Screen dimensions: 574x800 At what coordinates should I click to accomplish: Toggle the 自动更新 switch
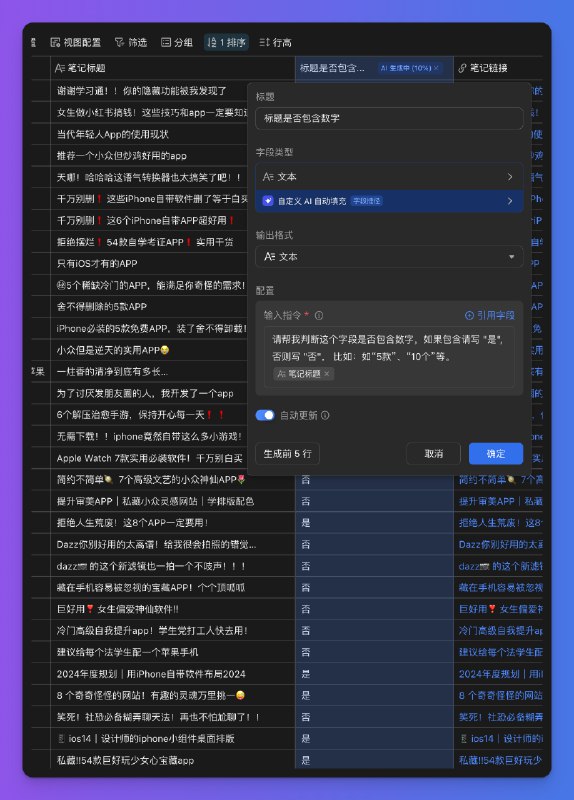265,415
